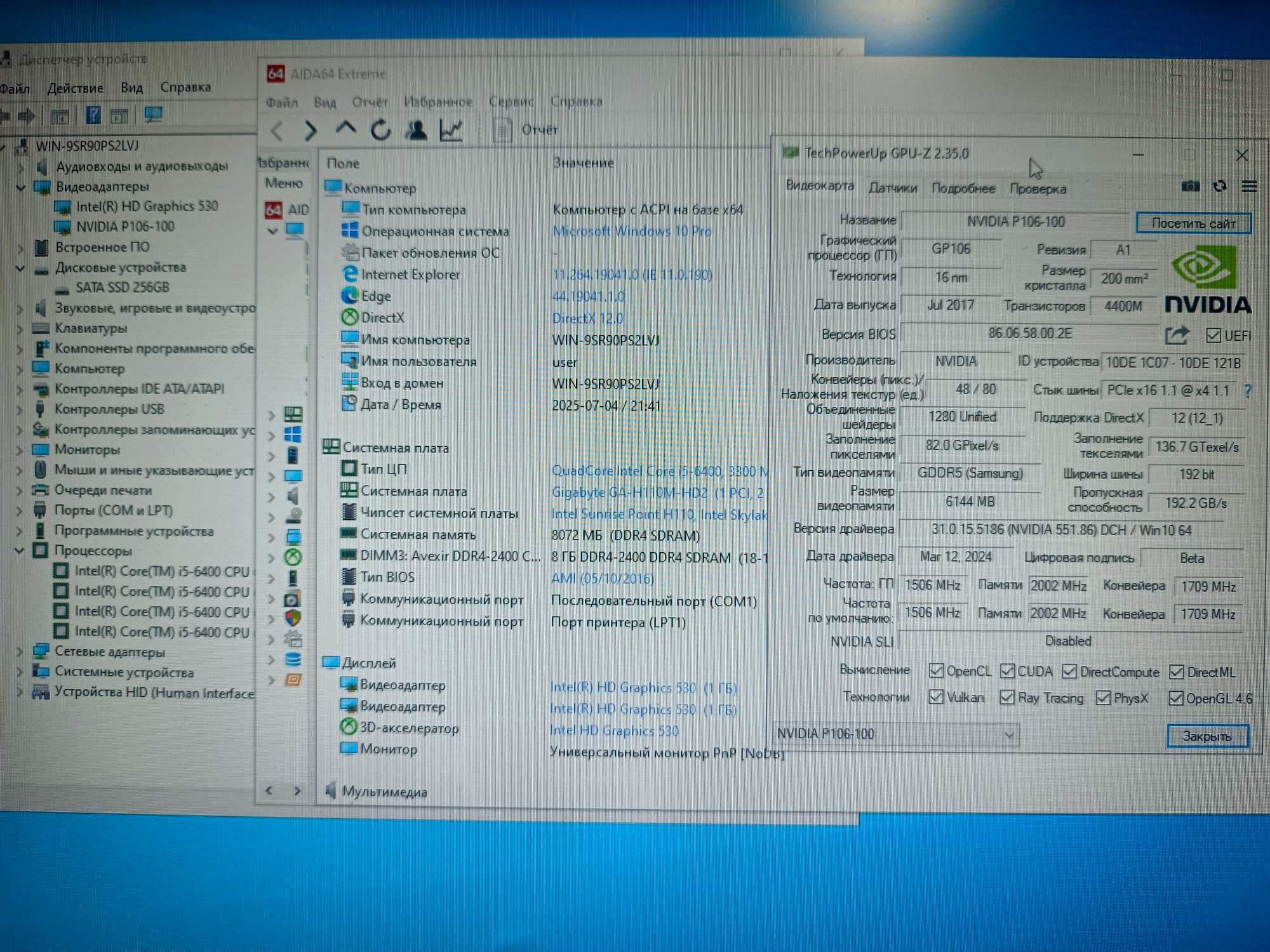Screen dimensions: 1270x952
Task: Toggle the DirectCompute checkbox
Action: (1069, 671)
